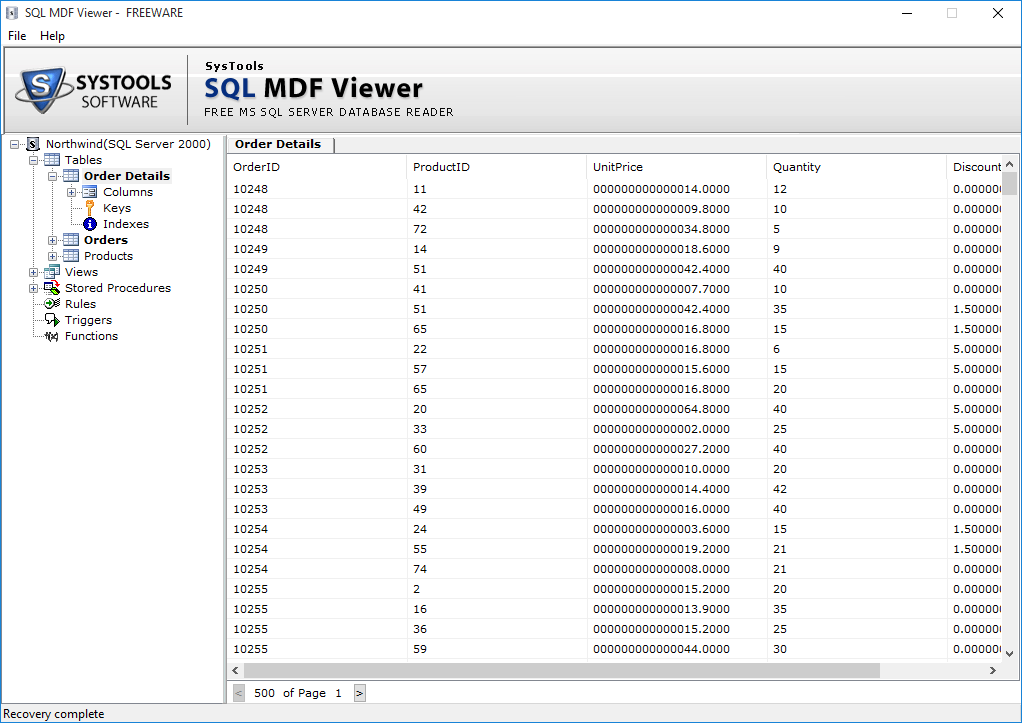Expand the Products table node

click(52, 256)
